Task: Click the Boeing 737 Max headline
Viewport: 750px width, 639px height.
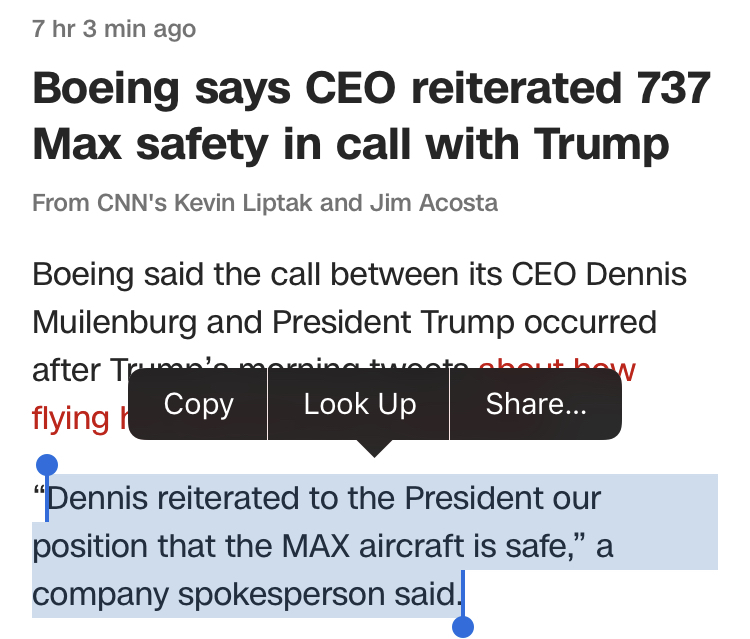Action: point(371,116)
